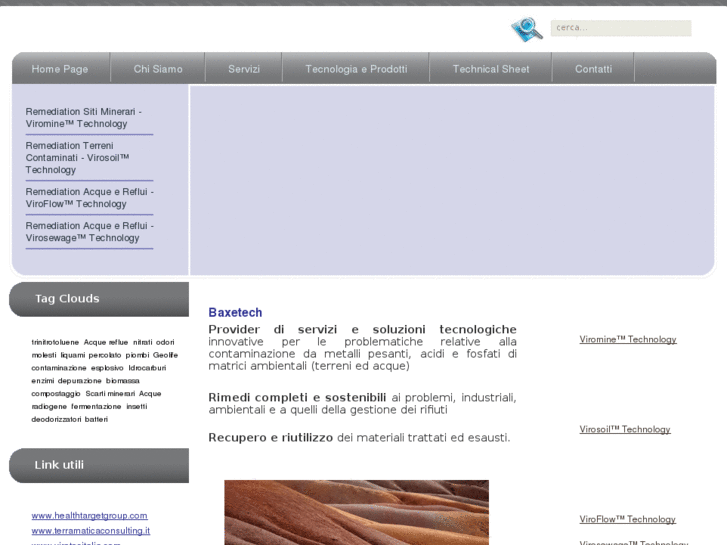Open Remediation Acque e Reflui Virosewage link
The image size is (727, 545).
89,232
